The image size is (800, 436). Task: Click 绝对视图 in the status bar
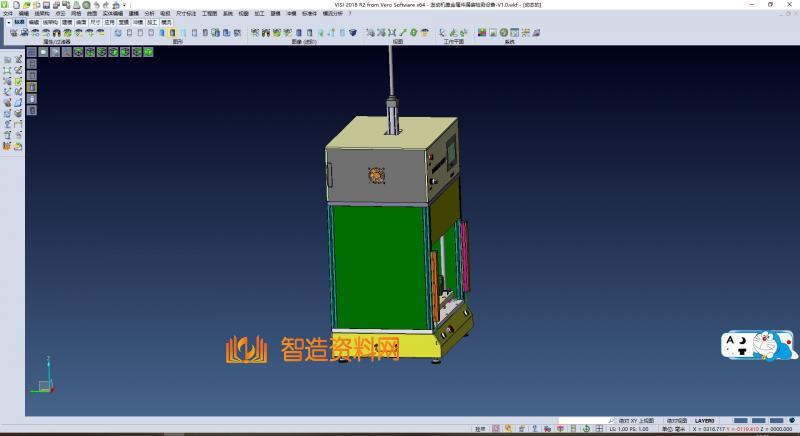677,421
